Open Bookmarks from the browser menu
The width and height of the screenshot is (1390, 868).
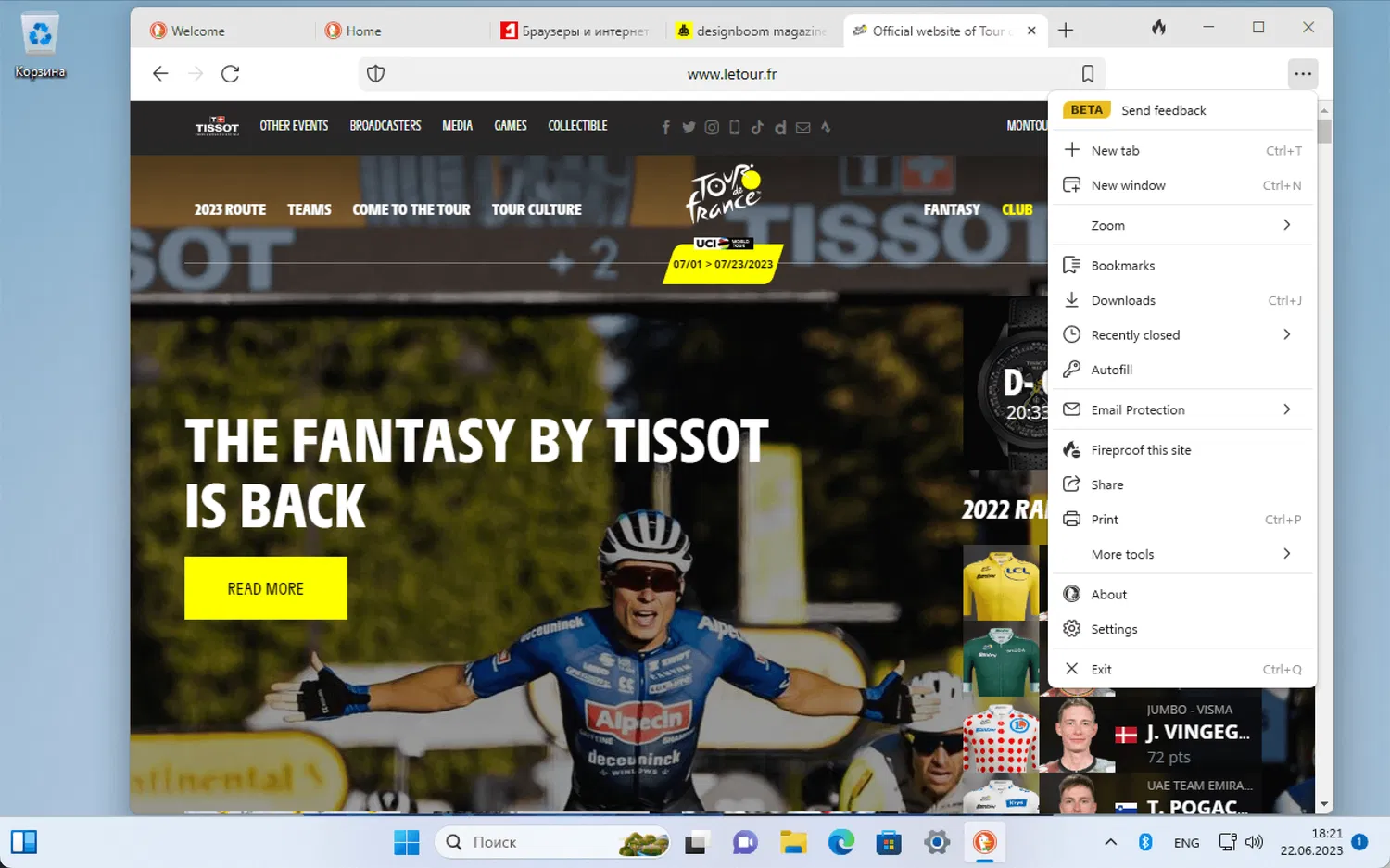pos(1182,265)
